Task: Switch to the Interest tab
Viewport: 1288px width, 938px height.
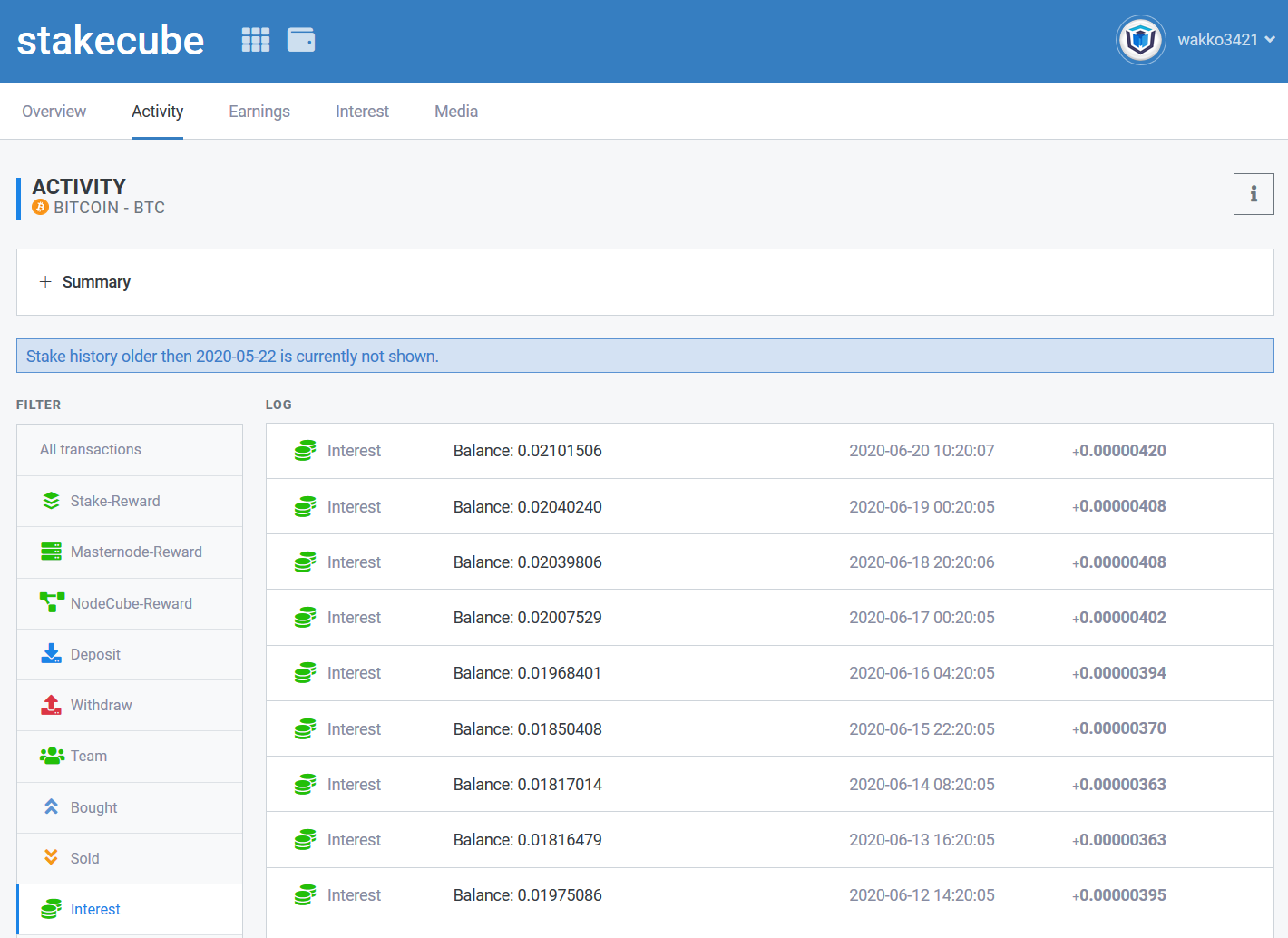Action: pyautogui.click(x=362, y=112)
